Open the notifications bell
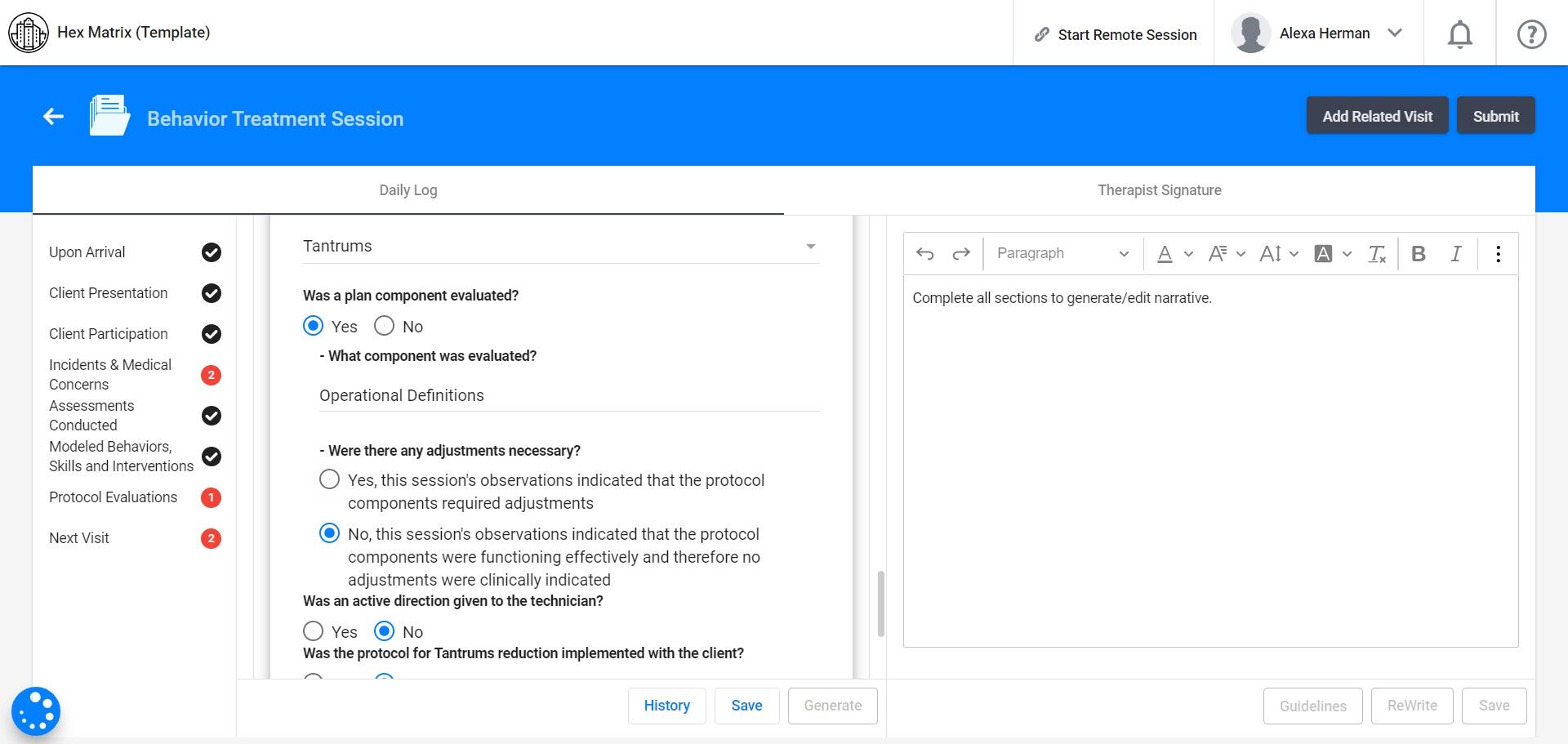The image size is (1568, 744). point(1459,34)
